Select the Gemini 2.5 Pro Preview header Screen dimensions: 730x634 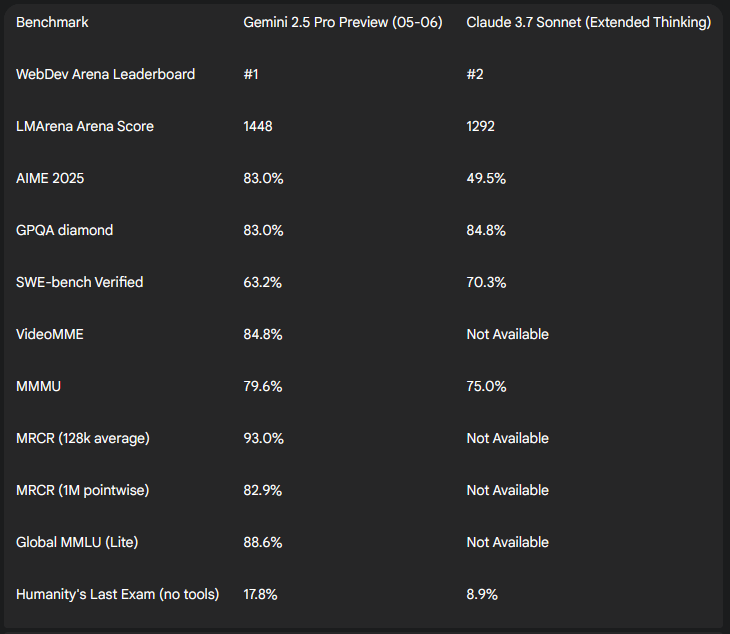(343, 22)
